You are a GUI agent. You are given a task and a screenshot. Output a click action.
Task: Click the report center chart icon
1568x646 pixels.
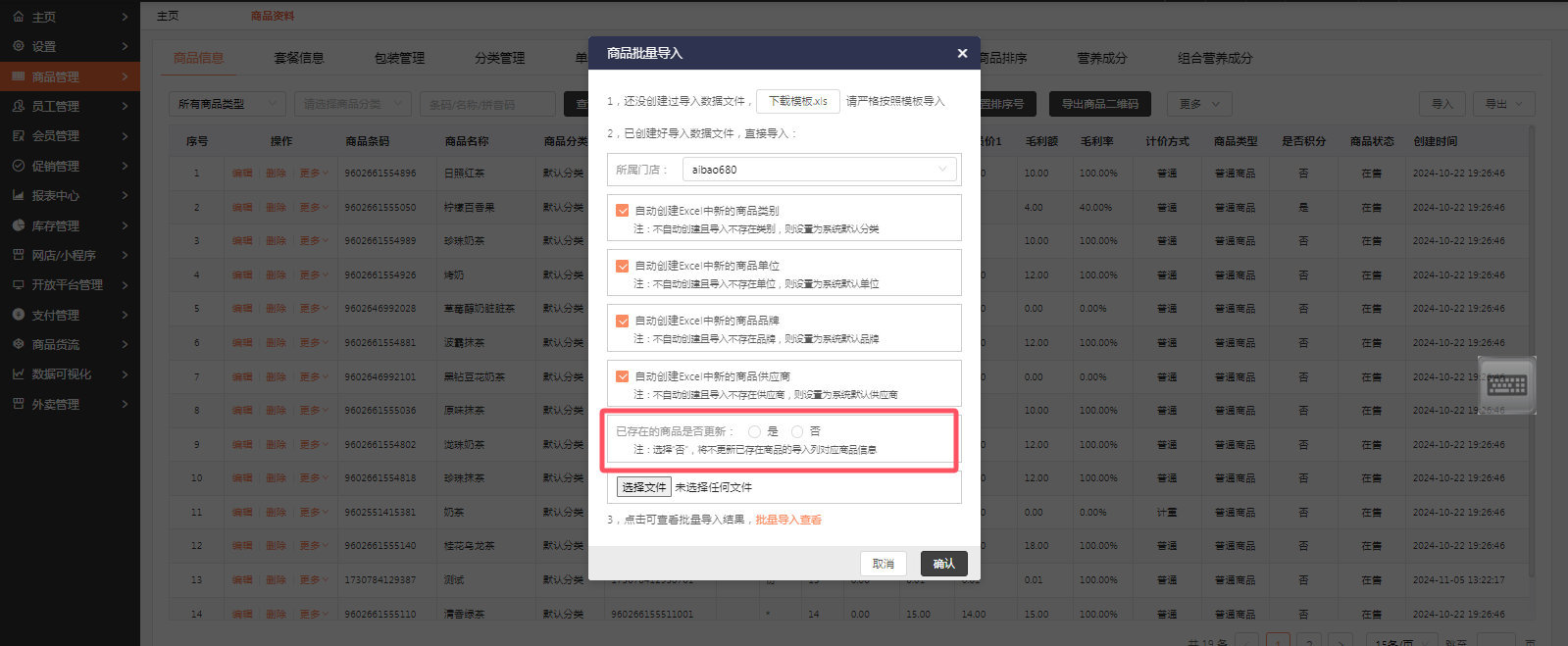[19, 195]
